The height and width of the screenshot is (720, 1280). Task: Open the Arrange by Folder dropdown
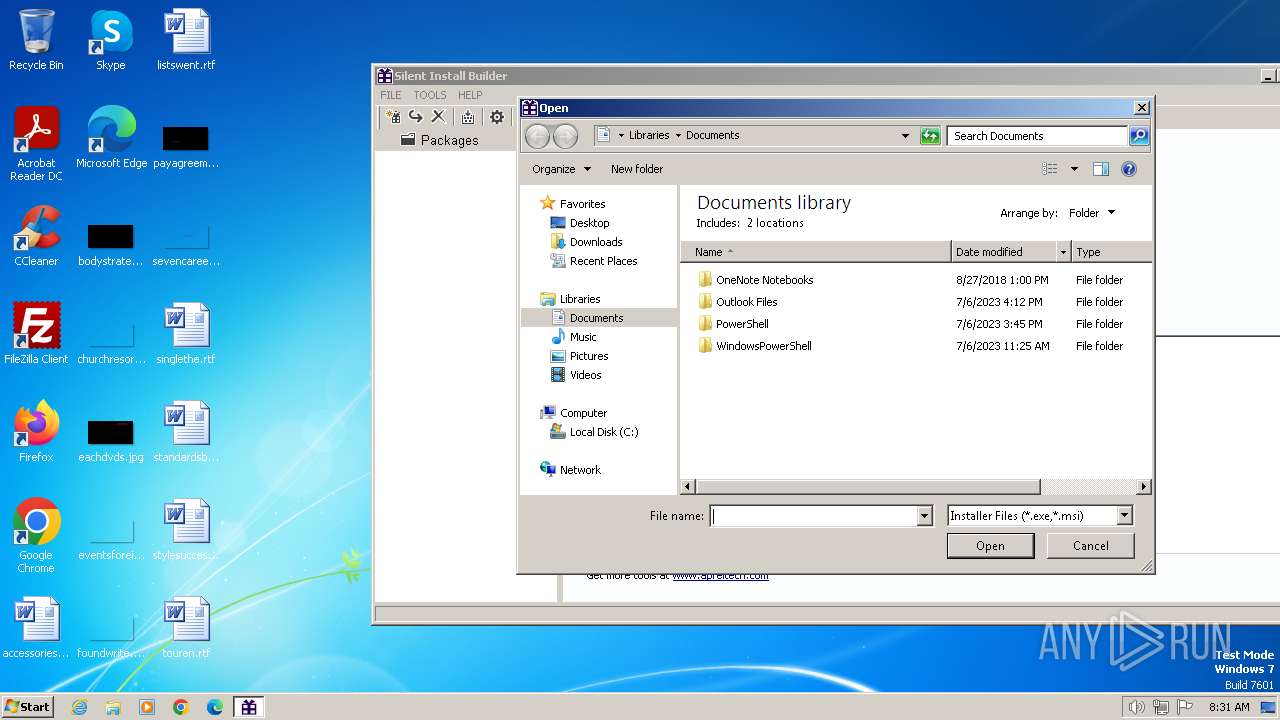[x=1091, y=213]
